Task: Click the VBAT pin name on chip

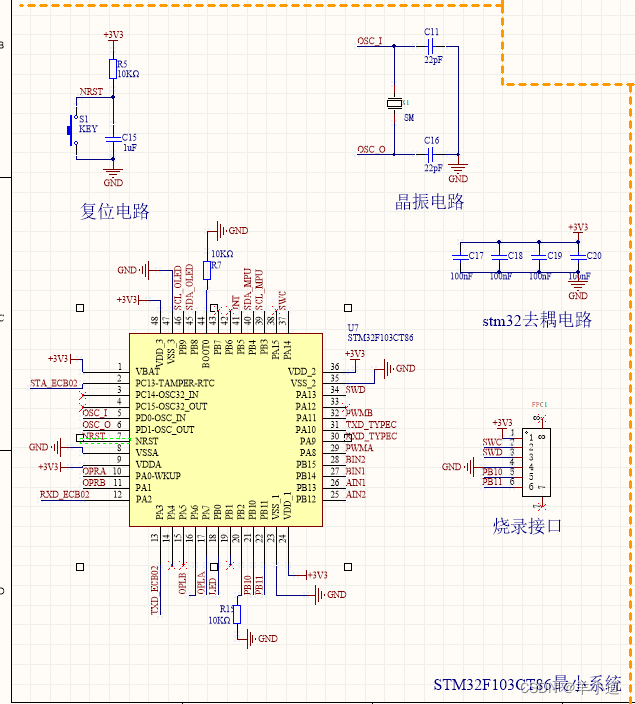Action: click(148, 372)
